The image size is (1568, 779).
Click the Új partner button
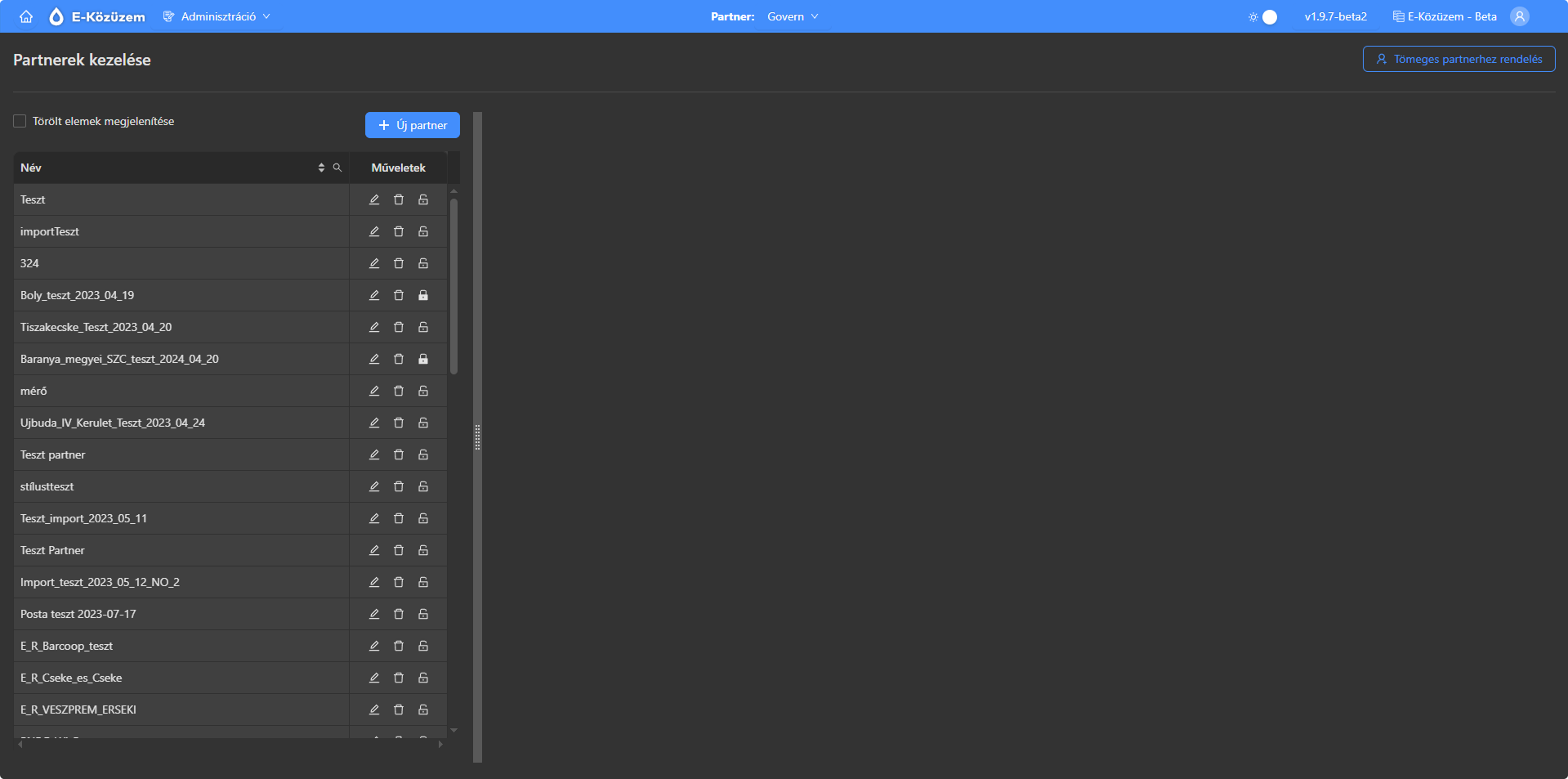413,125
